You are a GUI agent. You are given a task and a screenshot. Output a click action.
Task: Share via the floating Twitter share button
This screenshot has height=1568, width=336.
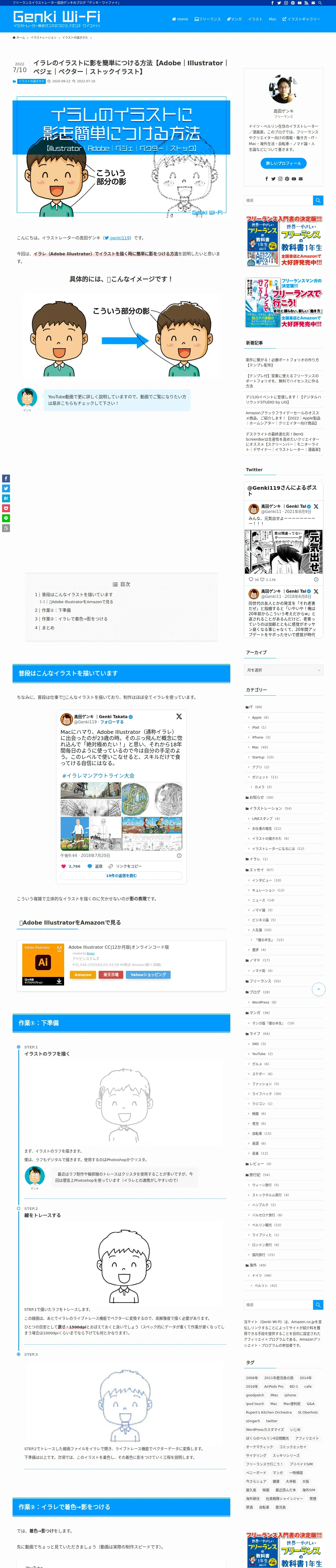tap(5, 489)
